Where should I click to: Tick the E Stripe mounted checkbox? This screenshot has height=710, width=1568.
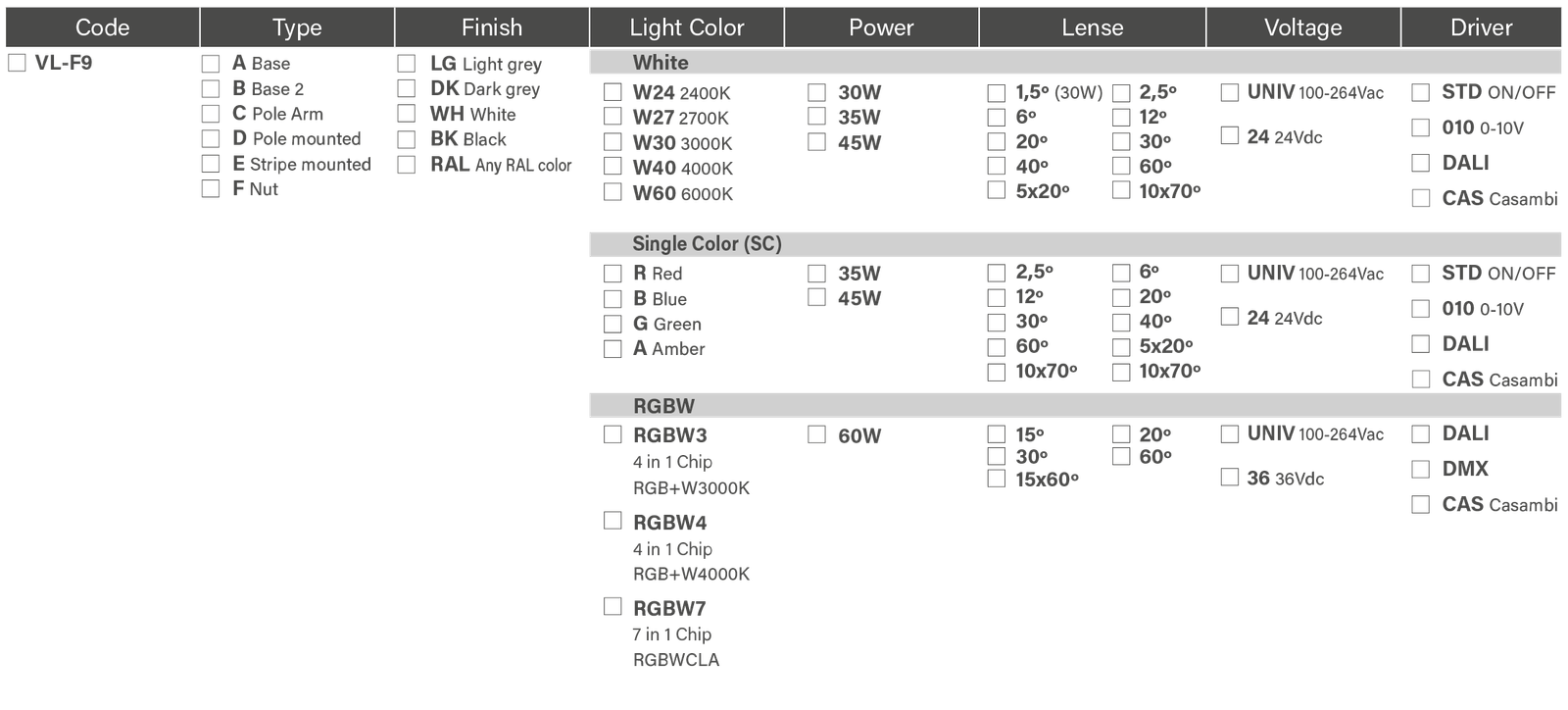[x=210, y=164]
